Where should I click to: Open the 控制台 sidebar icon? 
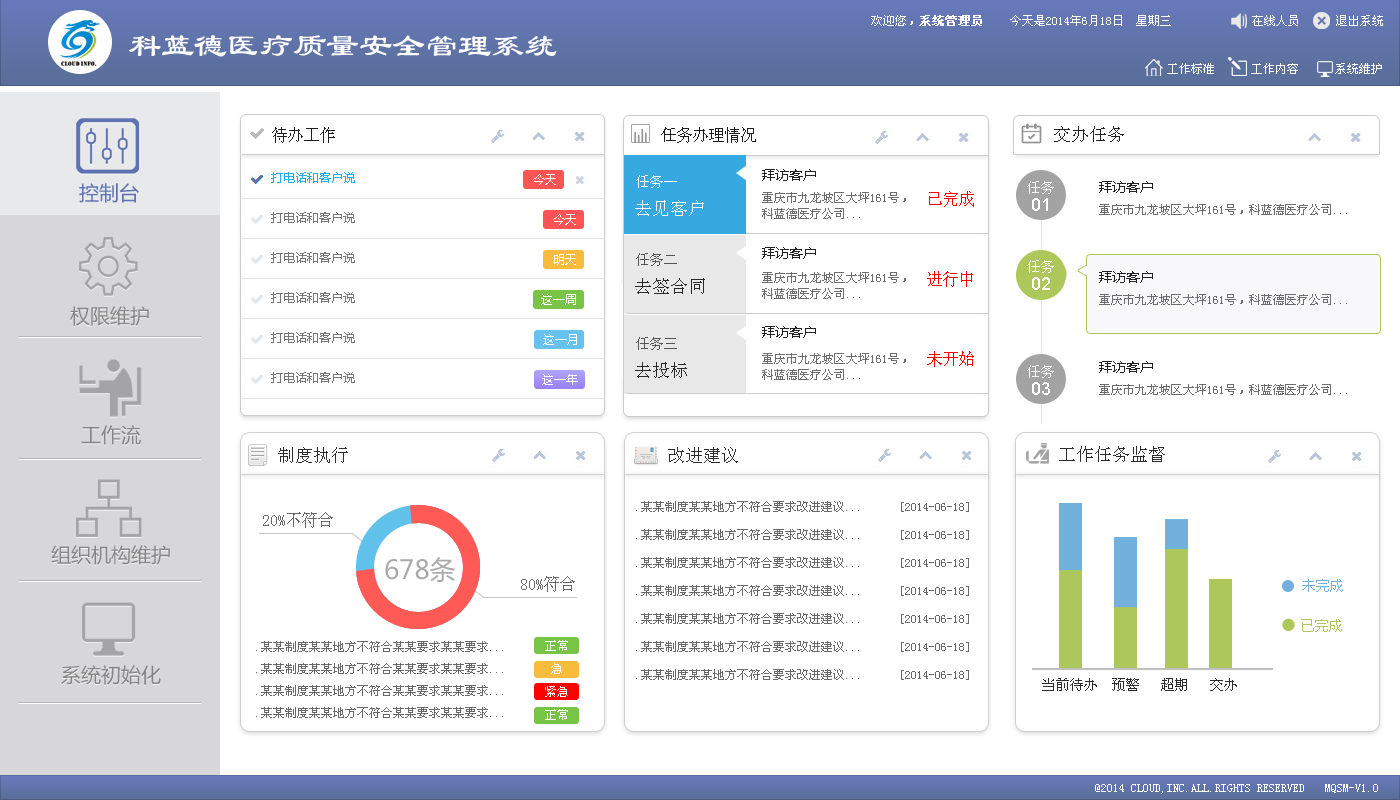pos(108,146)
